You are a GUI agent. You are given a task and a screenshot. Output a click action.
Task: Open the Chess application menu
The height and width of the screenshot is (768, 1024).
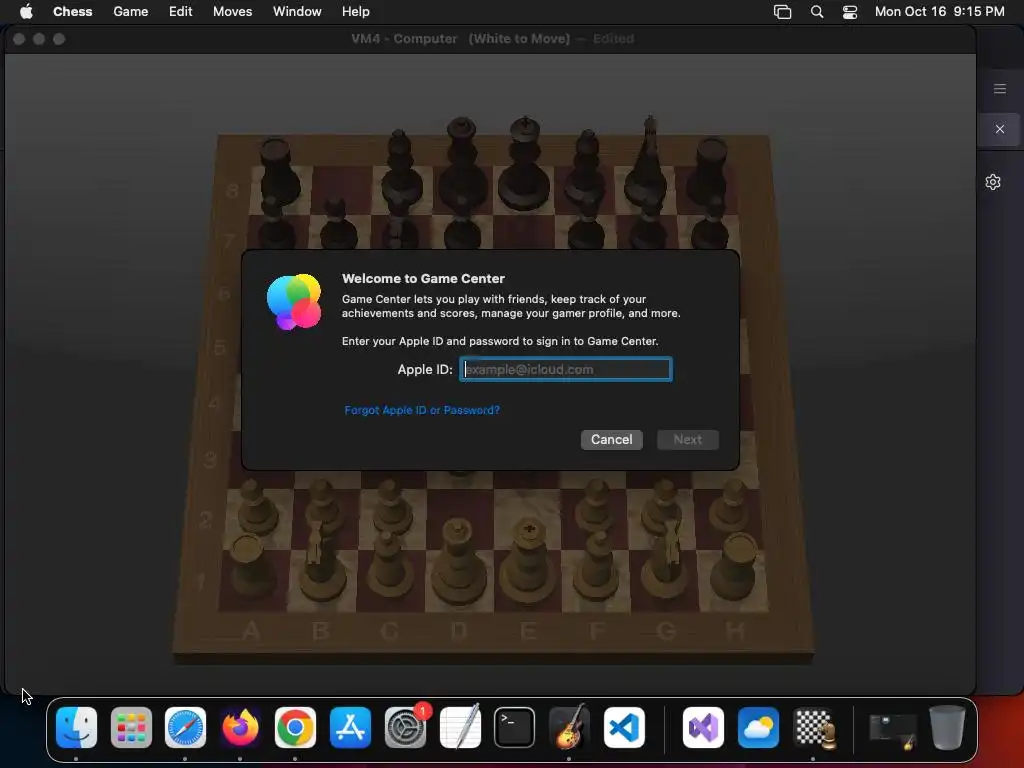(72, 12)
